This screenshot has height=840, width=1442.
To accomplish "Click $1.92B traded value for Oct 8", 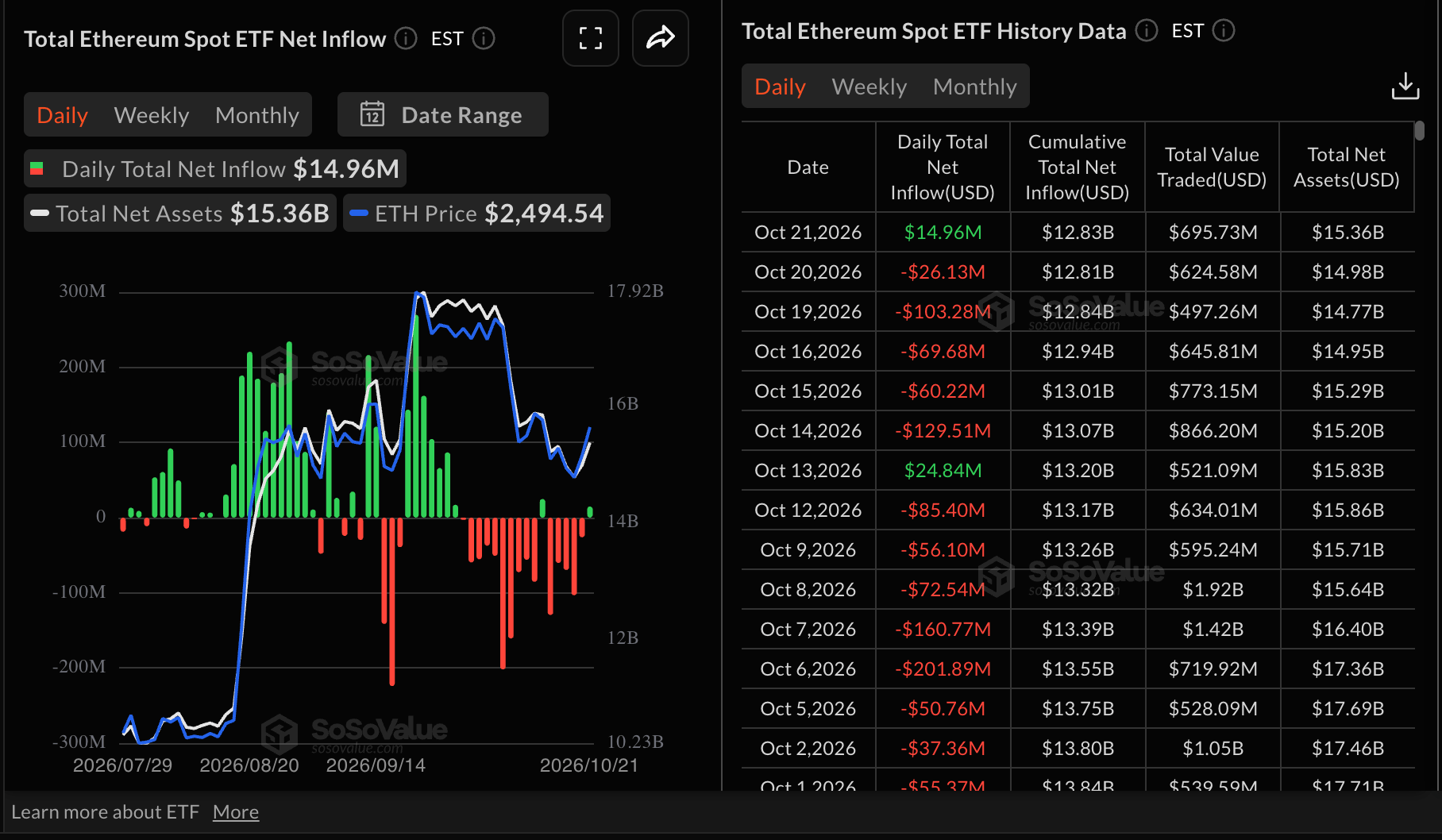I will [x=1213, y=589].
